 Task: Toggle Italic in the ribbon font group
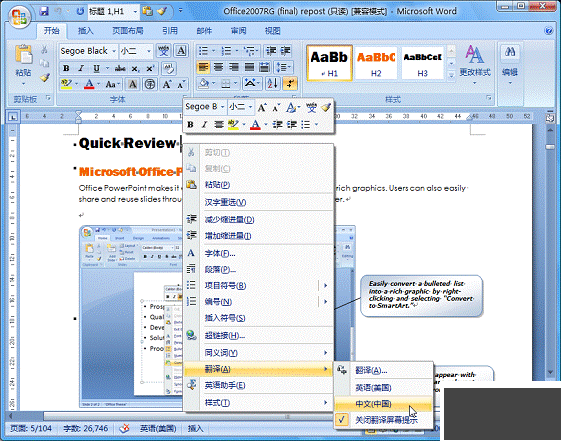[81, 68]
